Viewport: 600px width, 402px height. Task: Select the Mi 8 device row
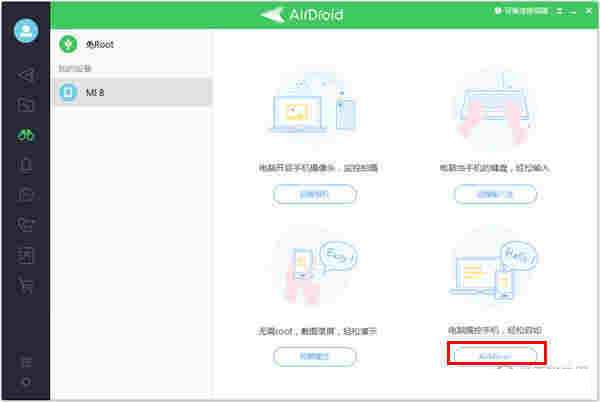[133, 92]
